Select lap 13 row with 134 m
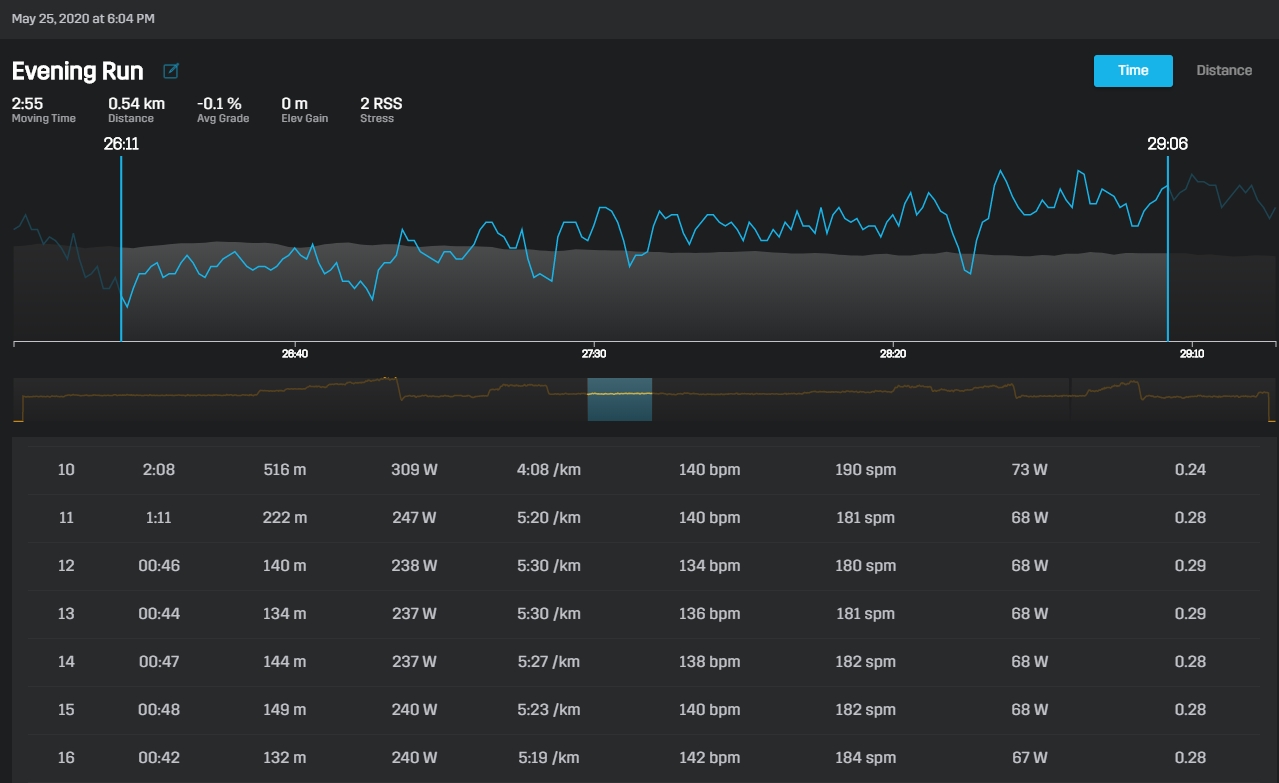 coord(639,614)
